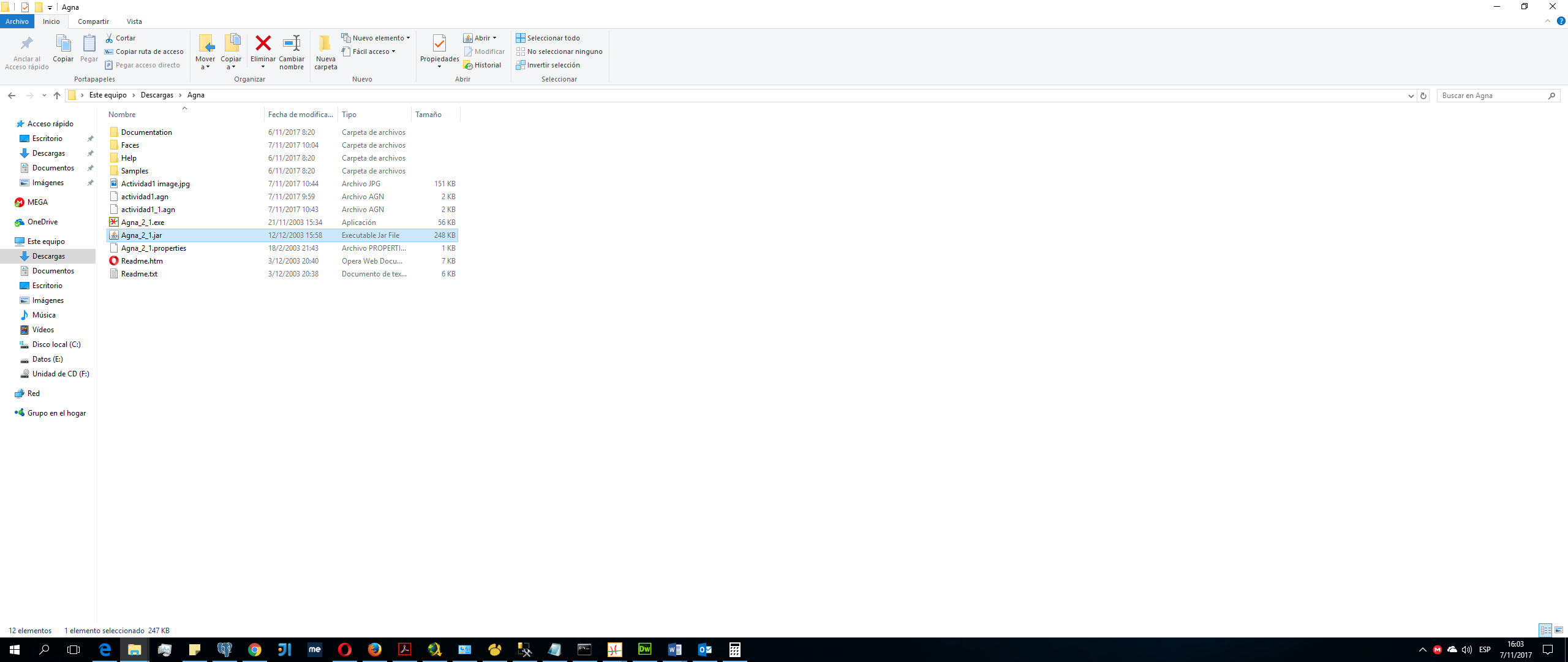Switch to large icons view
The width and height of the screenshot is (1568, 662).
point(1559,630)
